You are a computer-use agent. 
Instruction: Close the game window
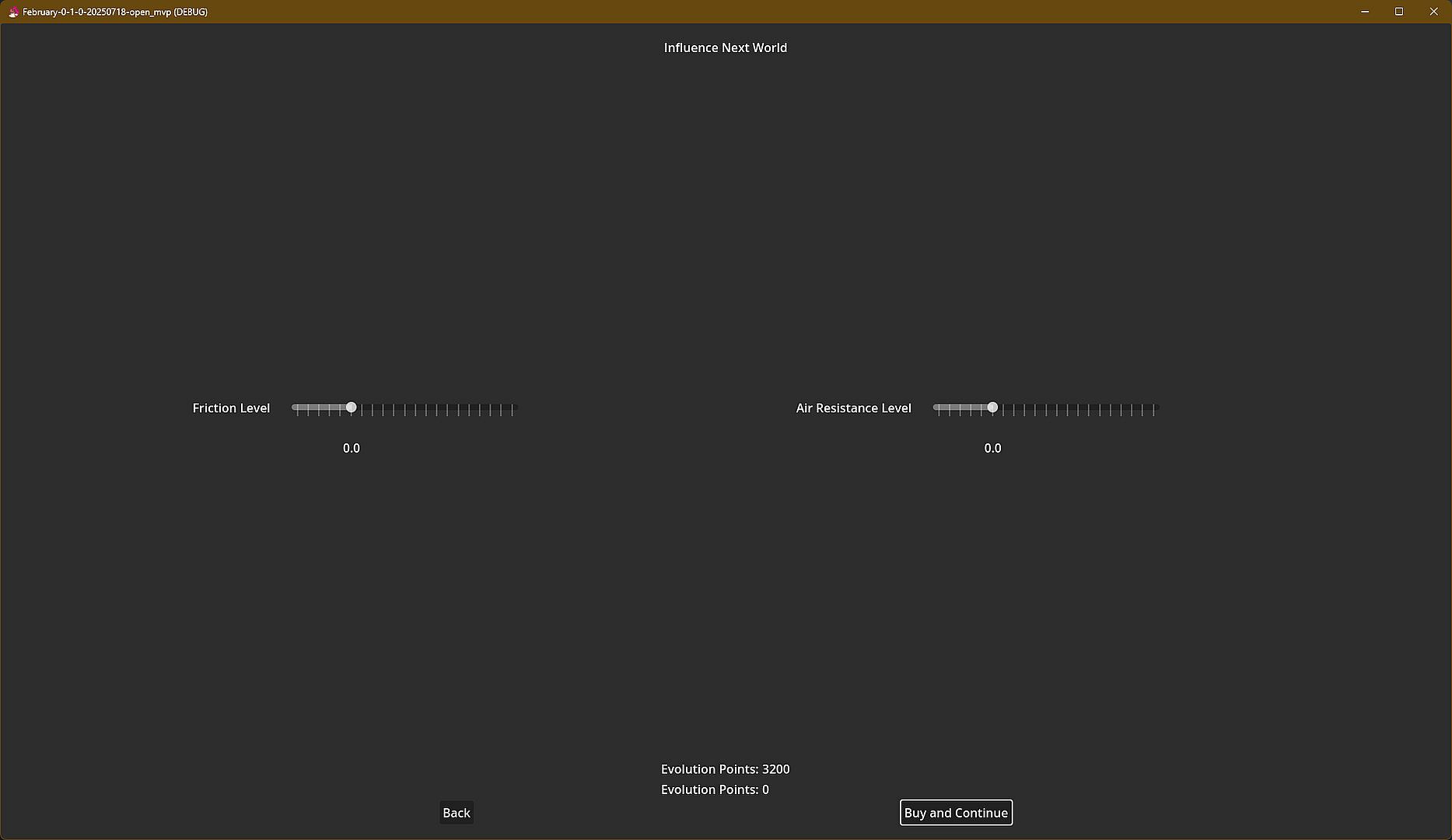tap(1433, 12)
